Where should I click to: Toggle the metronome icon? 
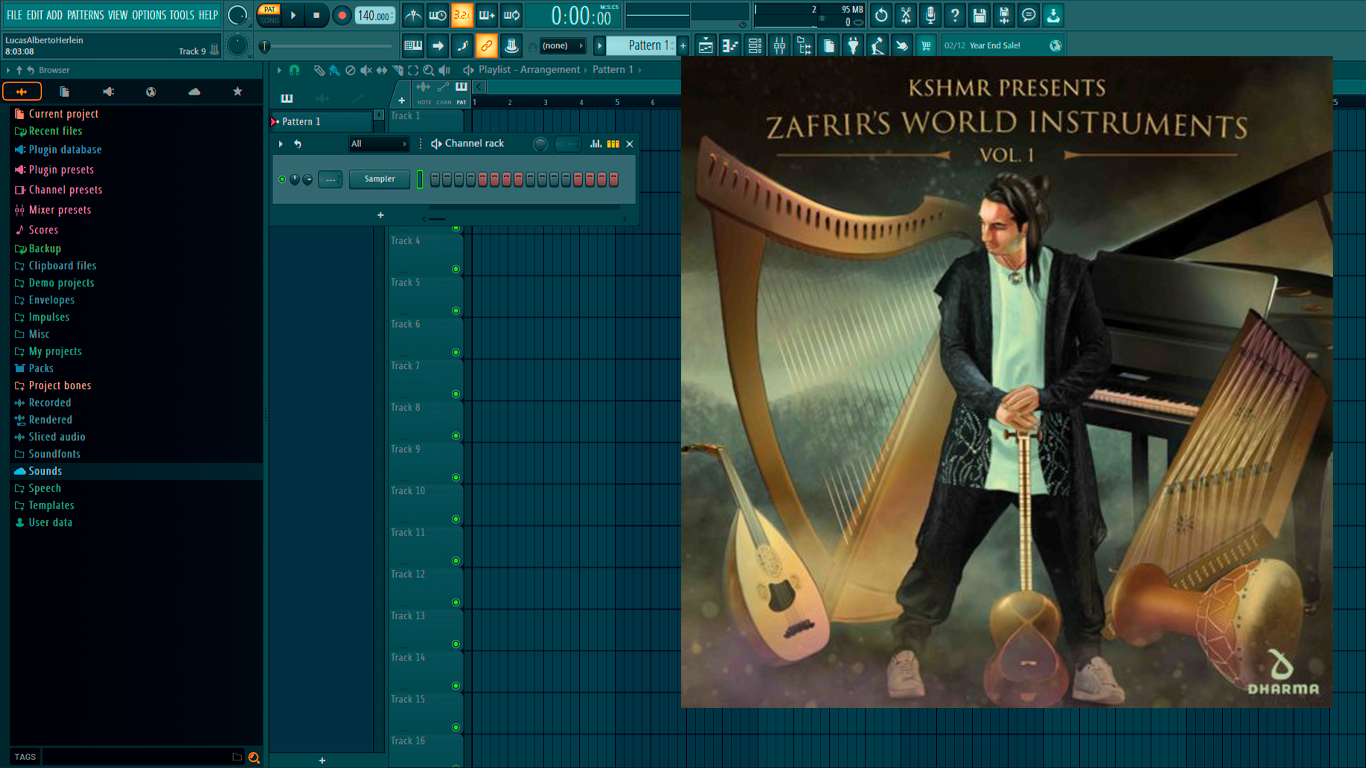[413, 15]
